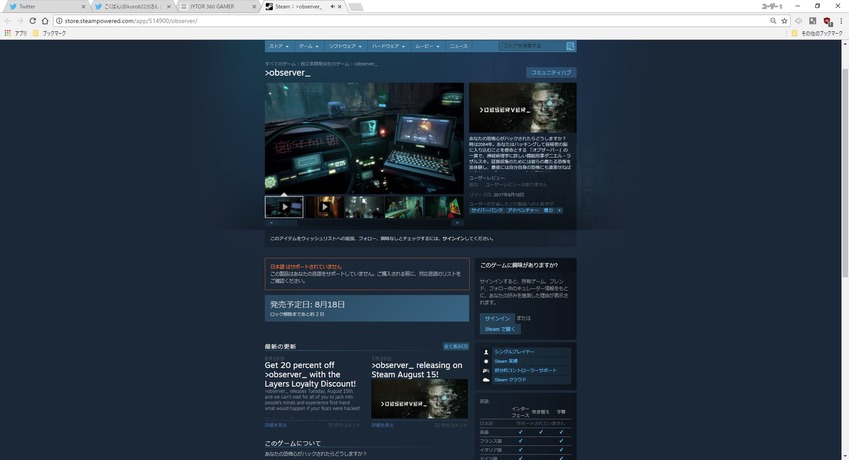Click the 独立系開発会社のゲーム breadcrumb link
This screenshot has width=849, height=460.
point(325,64)
